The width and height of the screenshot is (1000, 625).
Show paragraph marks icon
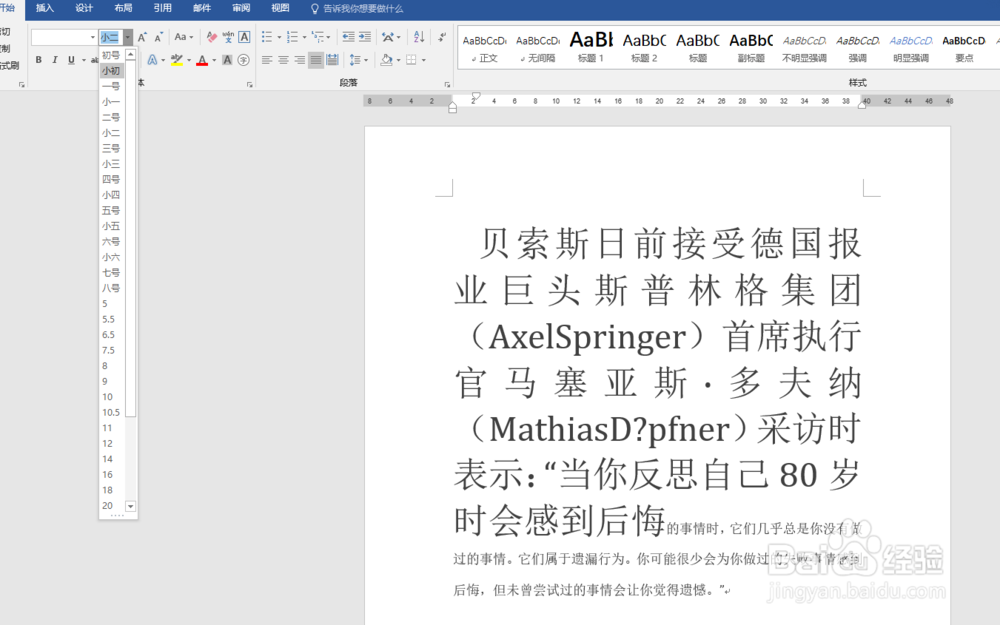[x=442, y=37]
